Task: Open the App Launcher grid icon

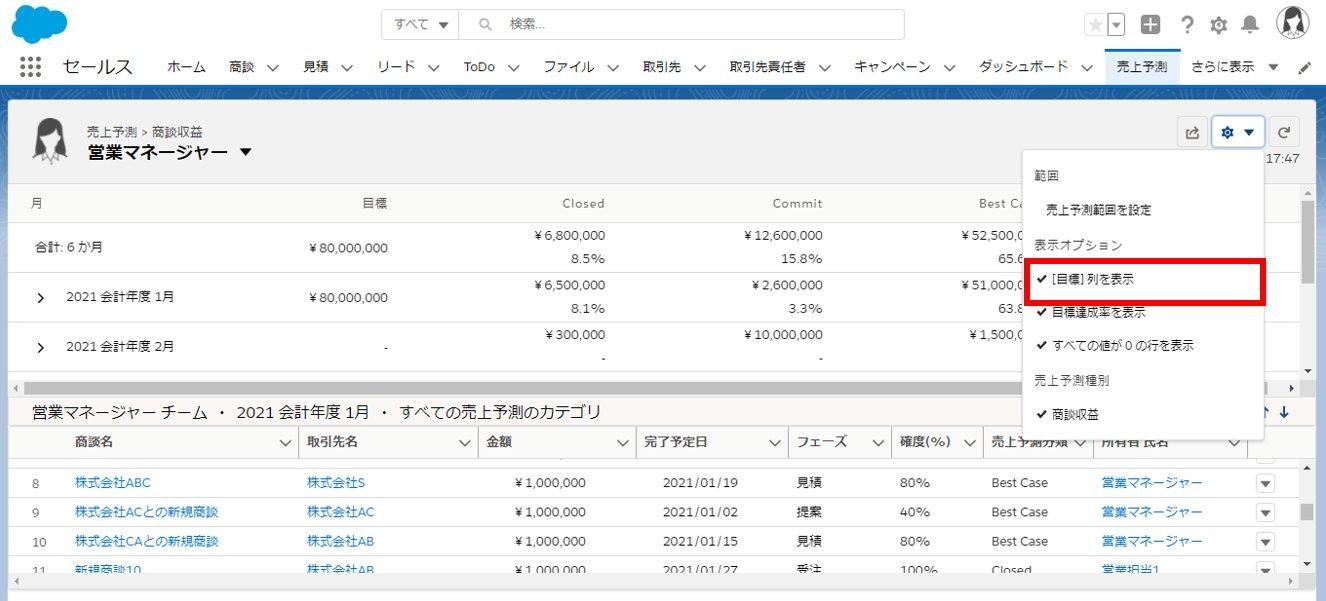Action: point(31,67)
